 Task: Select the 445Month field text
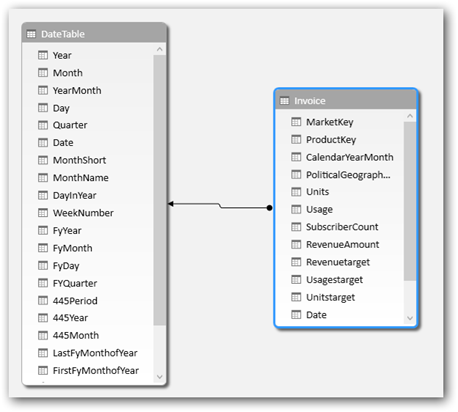(x=76, y=335)
